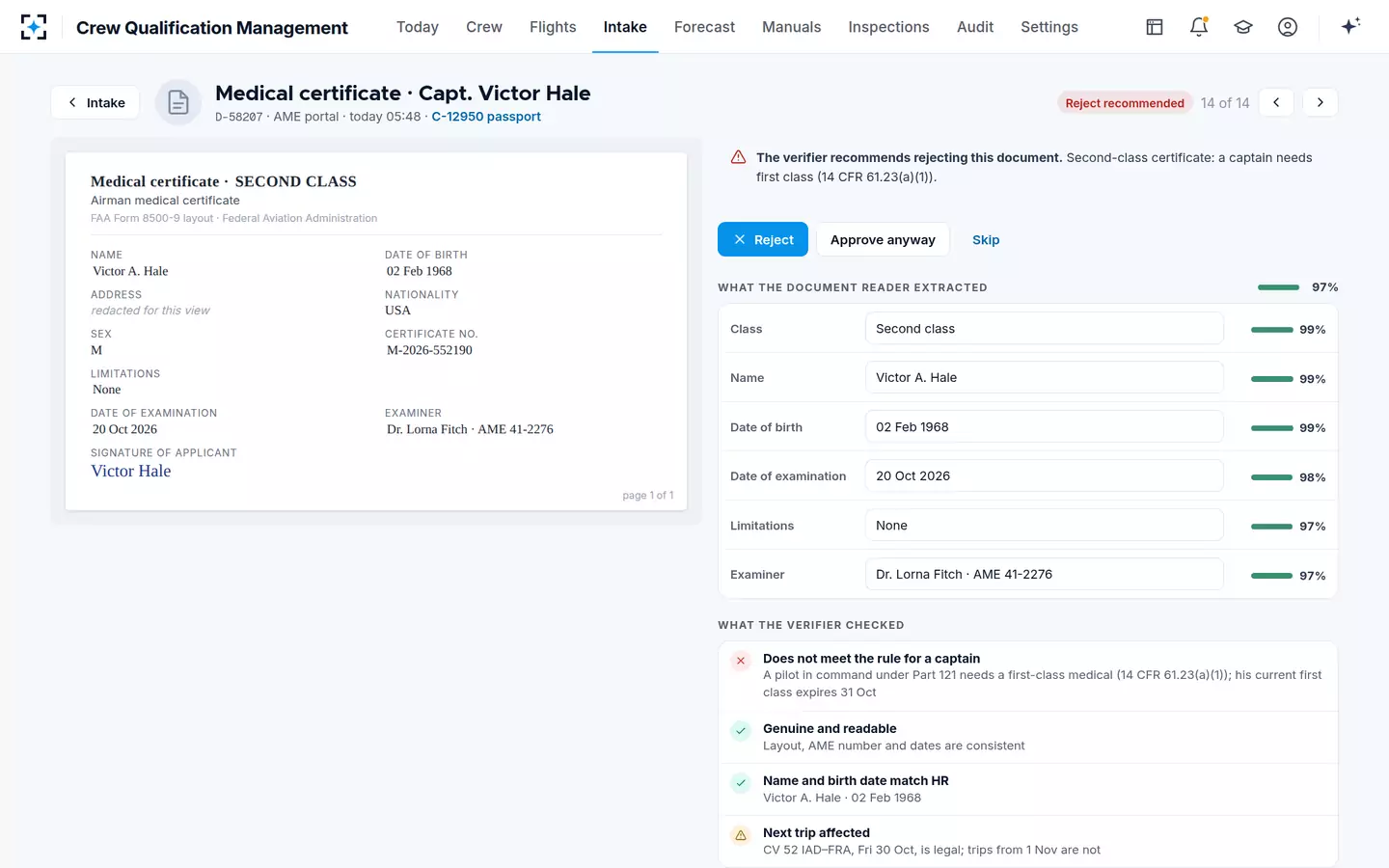The height and width of the screenshot is (868, 1389).
Task: Switch to the Crew tab
Action: (x=484, y=27)
